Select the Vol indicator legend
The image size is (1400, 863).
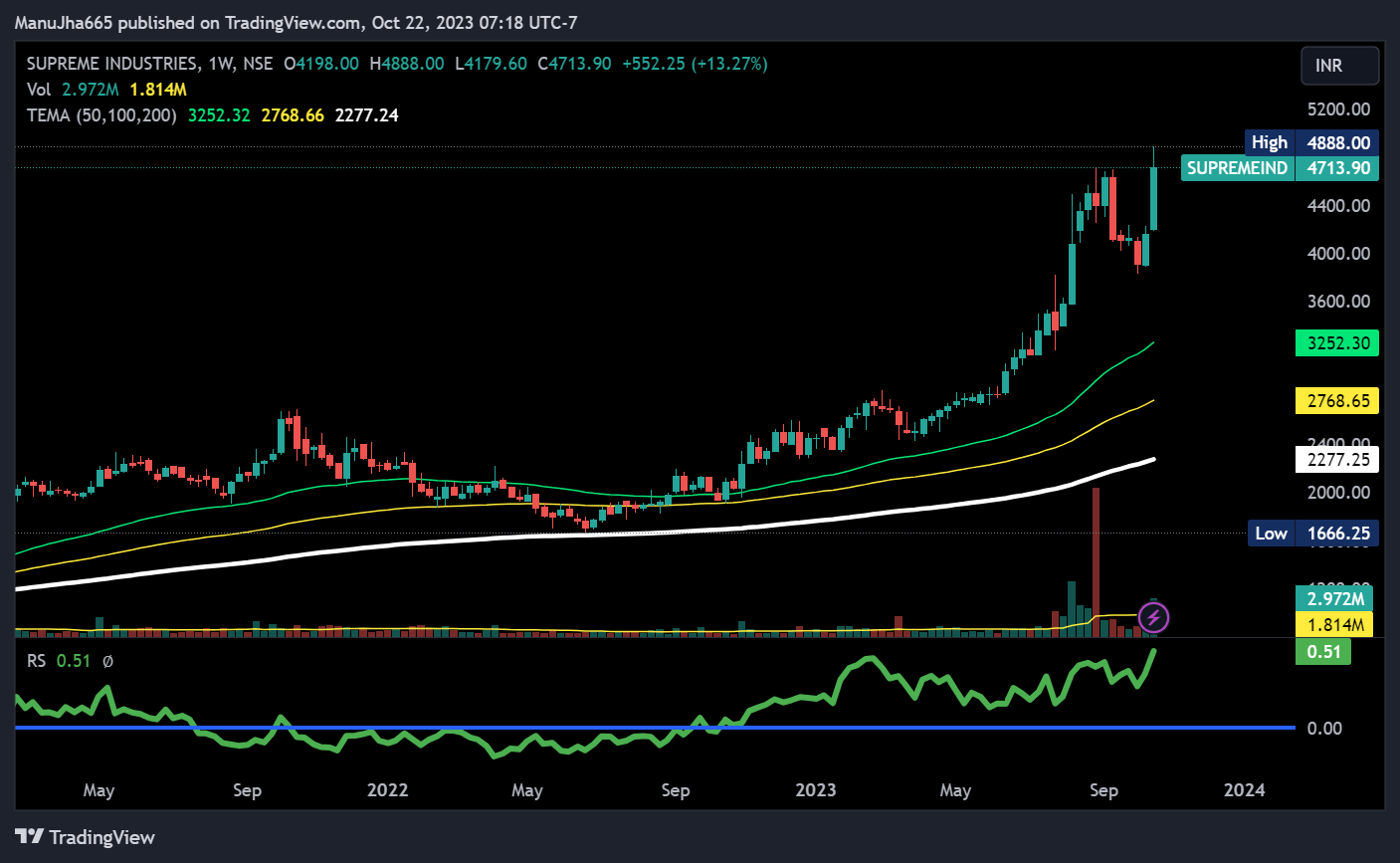tap(39, 90)
